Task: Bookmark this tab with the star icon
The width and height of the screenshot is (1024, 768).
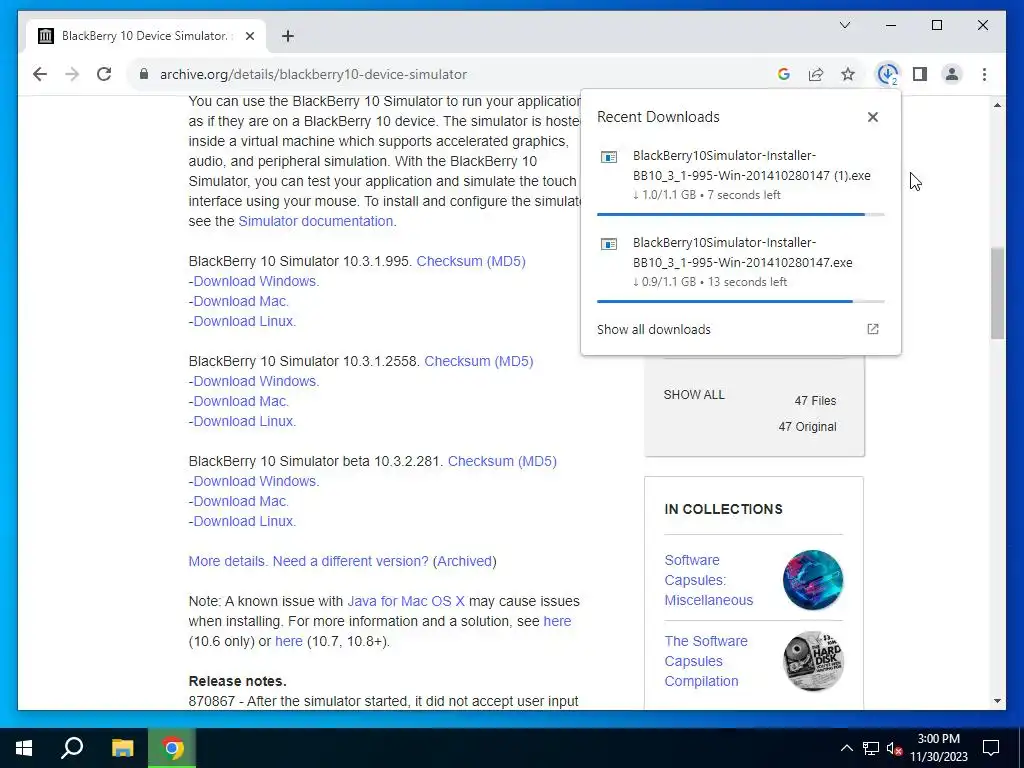Action: pos(848,74)
